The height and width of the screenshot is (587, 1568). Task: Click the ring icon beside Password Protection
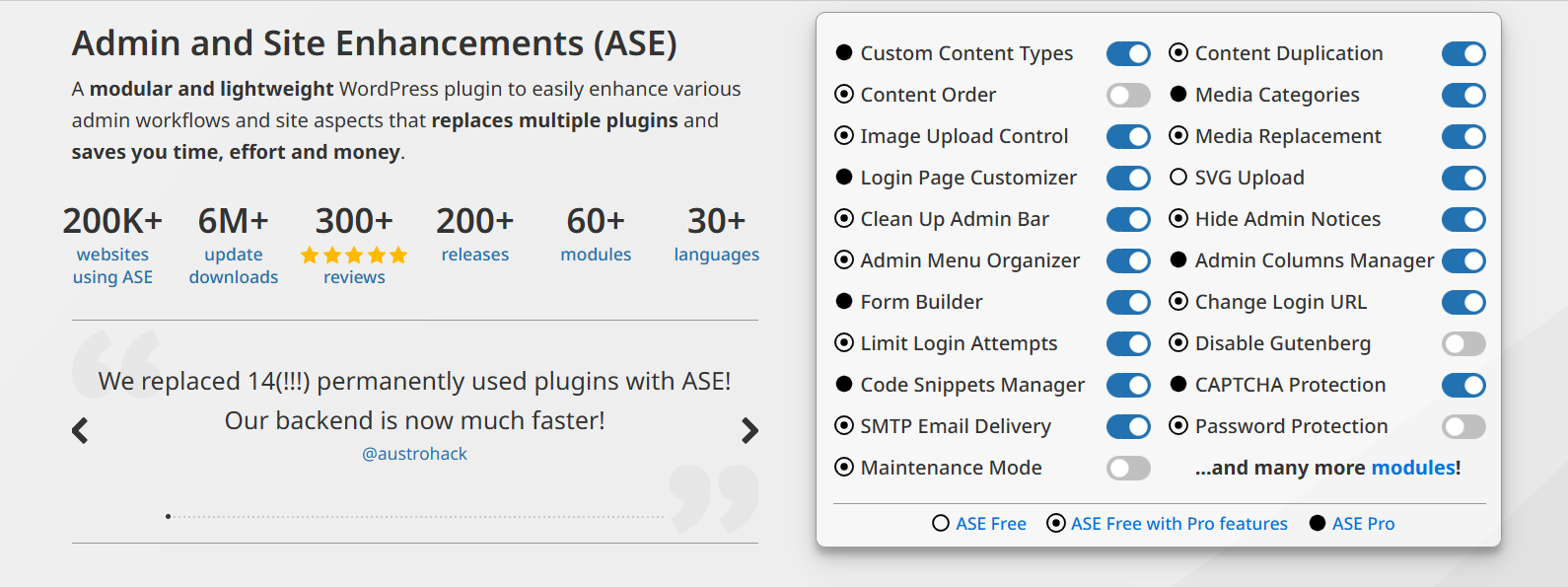click(x=1178, y=426)
